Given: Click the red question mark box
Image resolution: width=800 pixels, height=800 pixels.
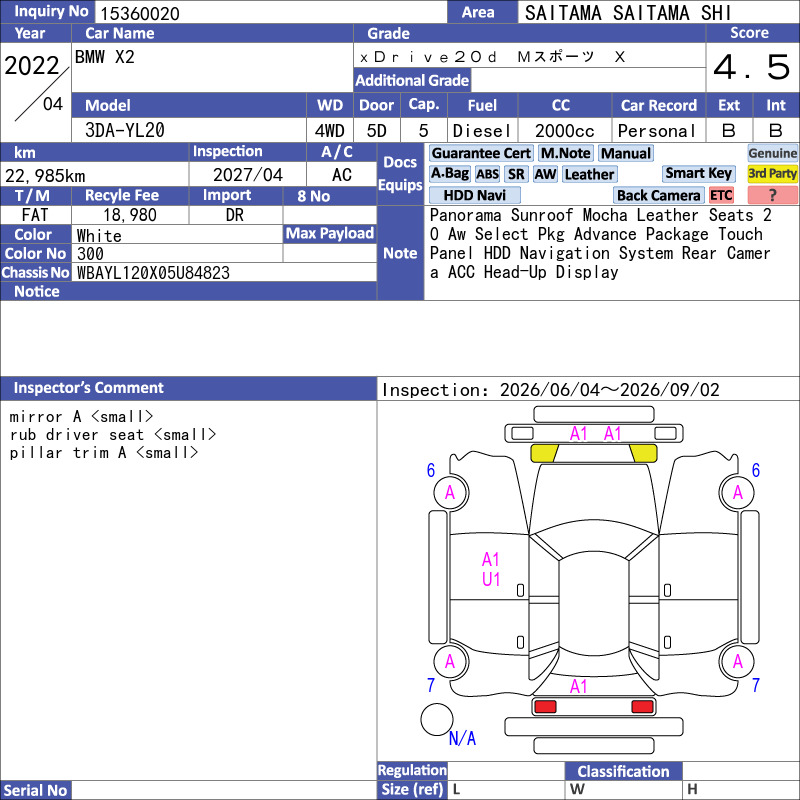Looking at the screenshot, I should tap(772, 195).
